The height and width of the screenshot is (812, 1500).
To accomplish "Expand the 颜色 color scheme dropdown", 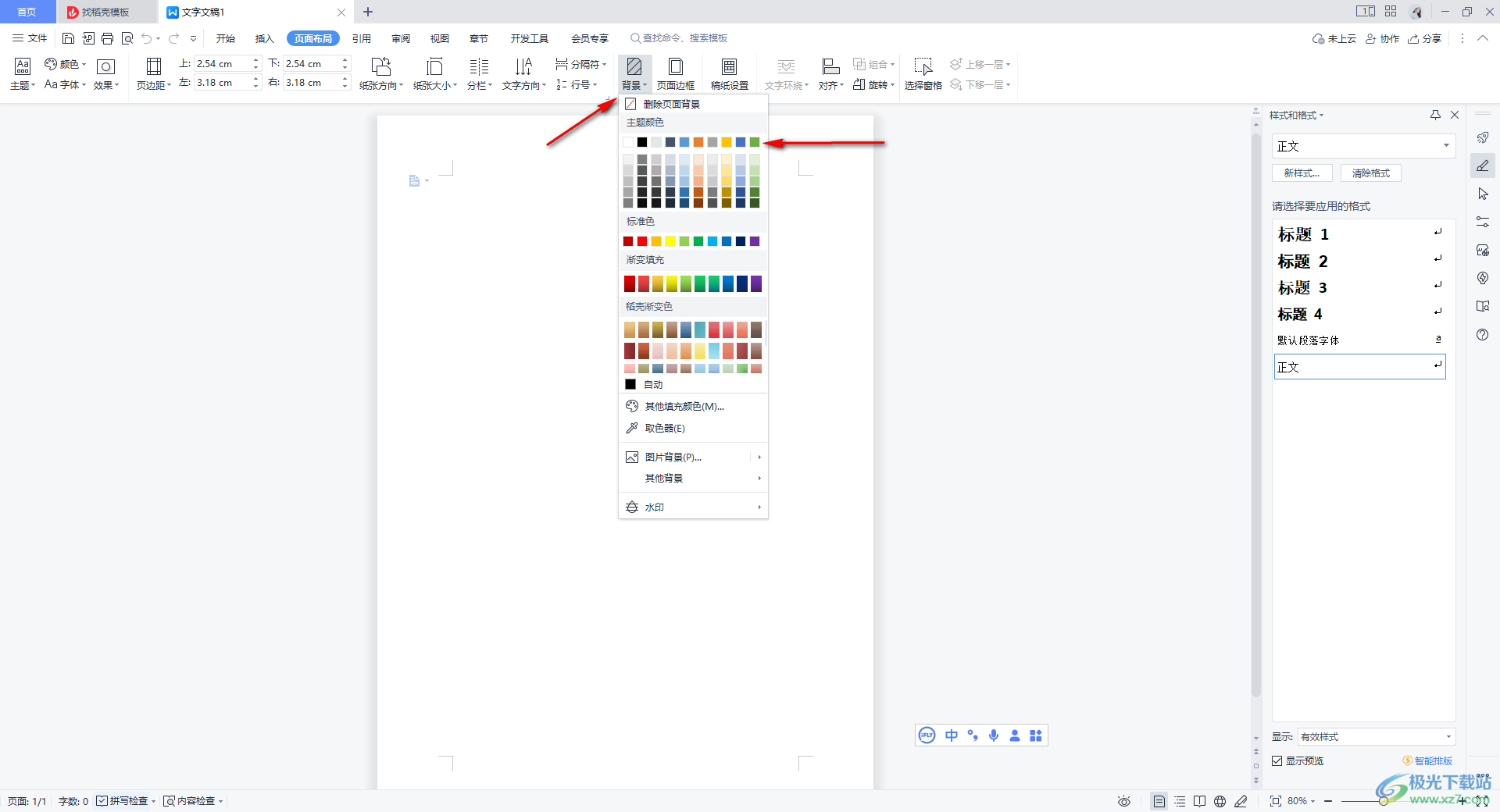I will tap(66, 64).
